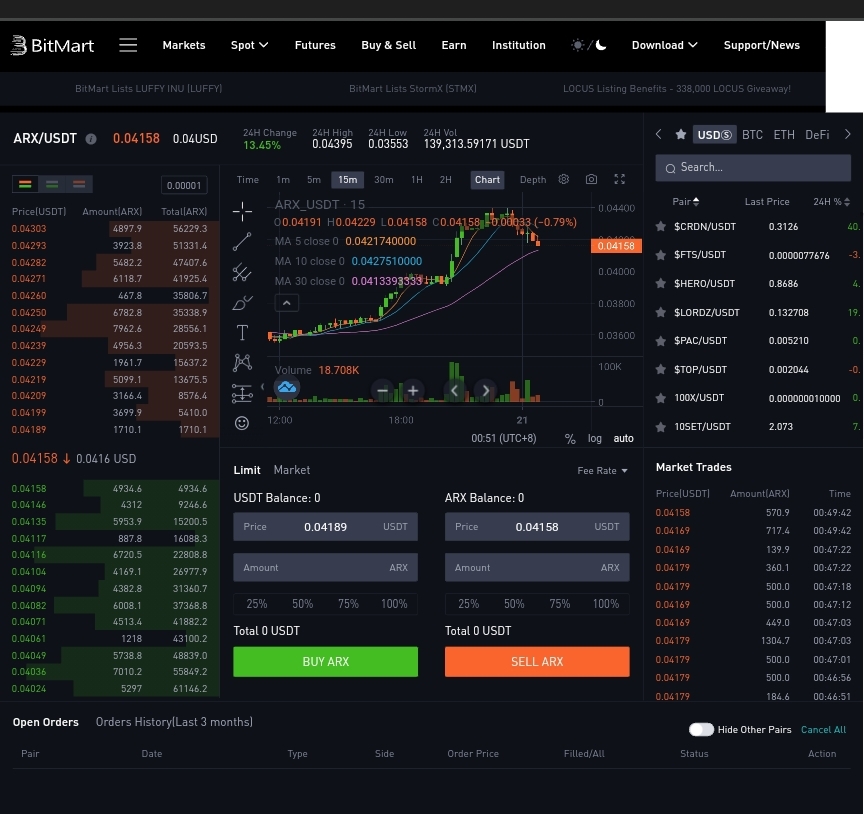Sort the list by Pair
864x814 pixels.
pyautogui.click(x=685, y=202)
